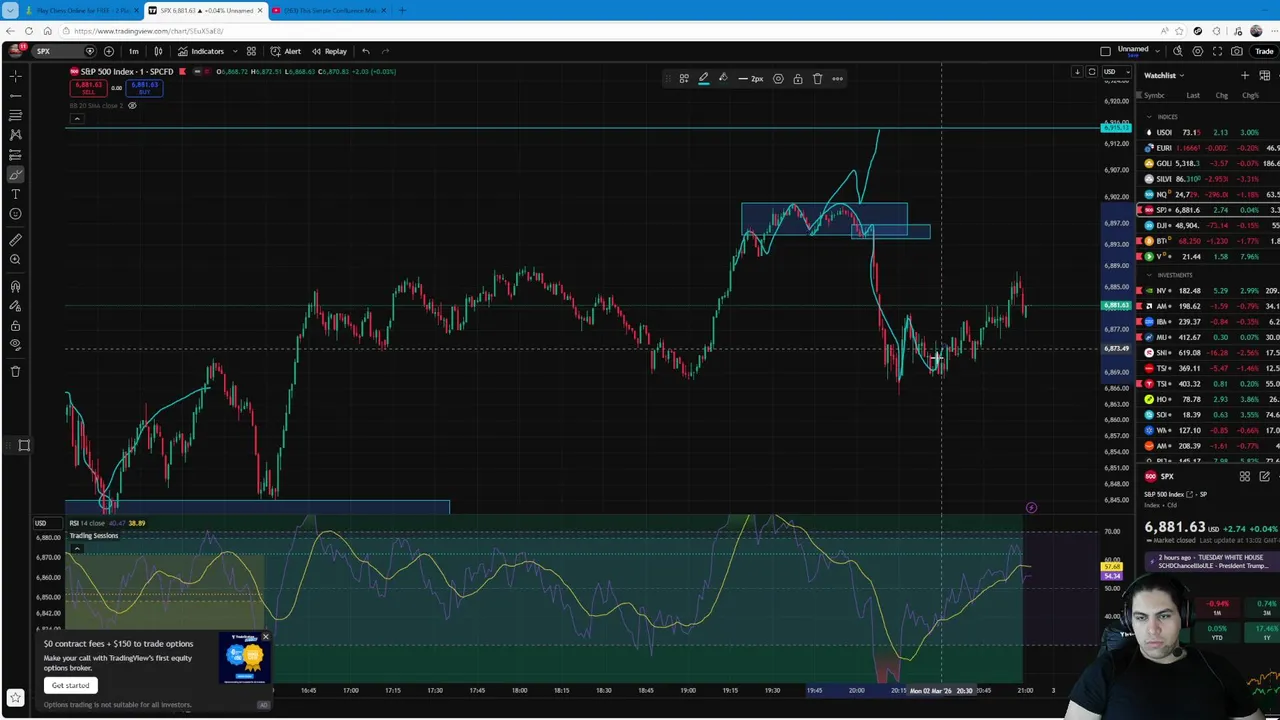Open the Indicators dialog
1280x720 pixels.
pos(201,51)
